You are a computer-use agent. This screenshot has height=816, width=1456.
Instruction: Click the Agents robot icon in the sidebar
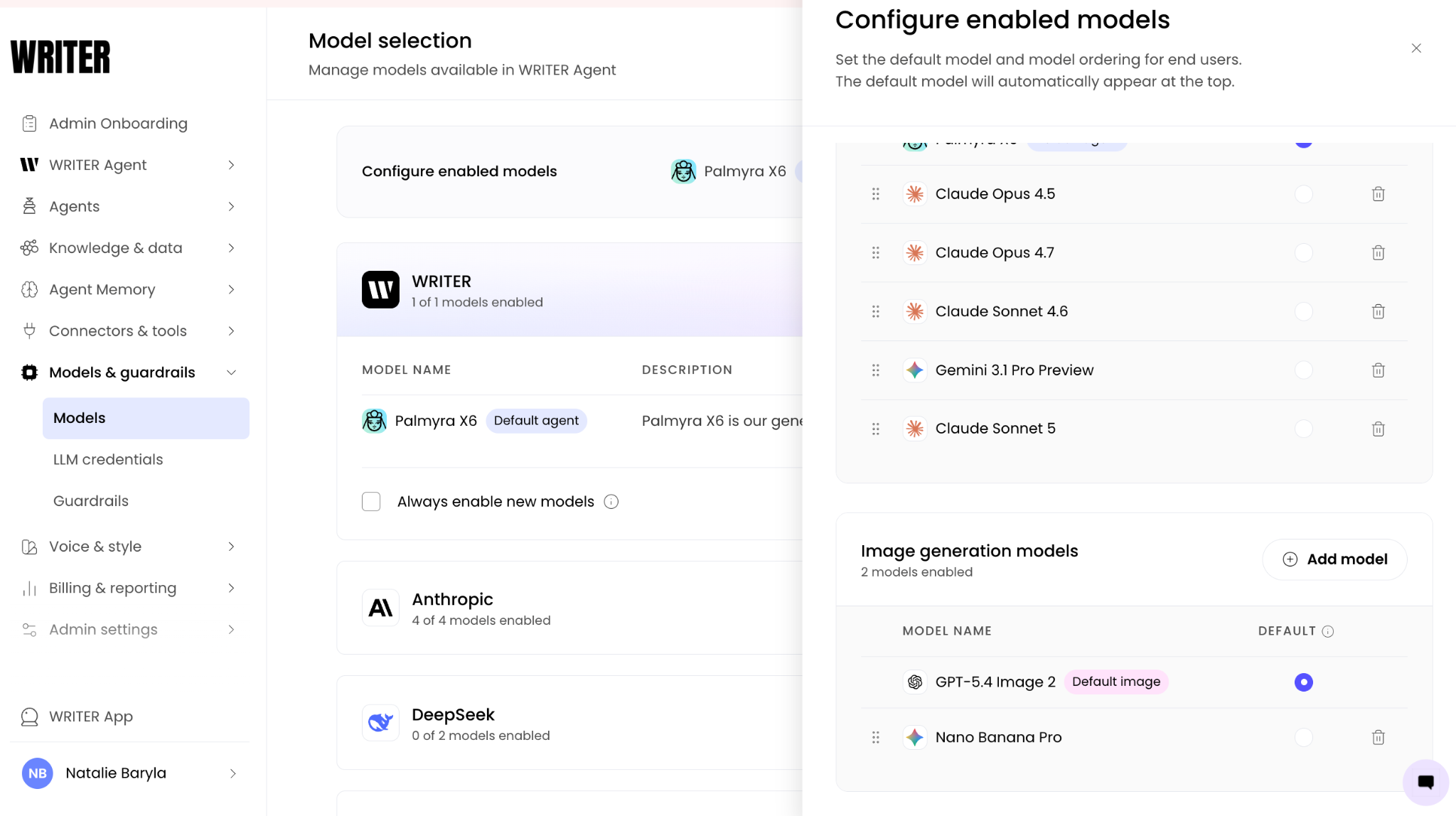[x=29, y=206]
